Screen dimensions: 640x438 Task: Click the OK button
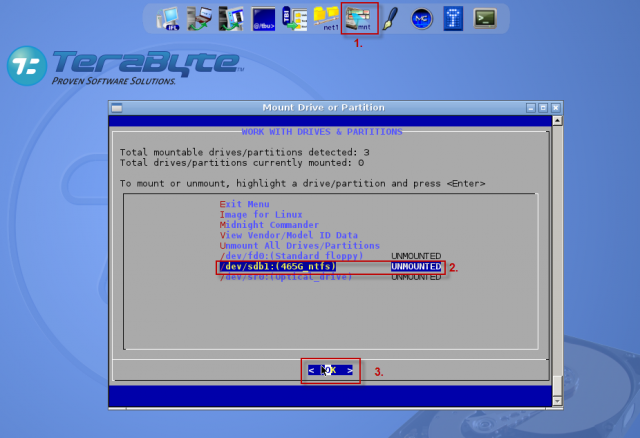[330, 370]
